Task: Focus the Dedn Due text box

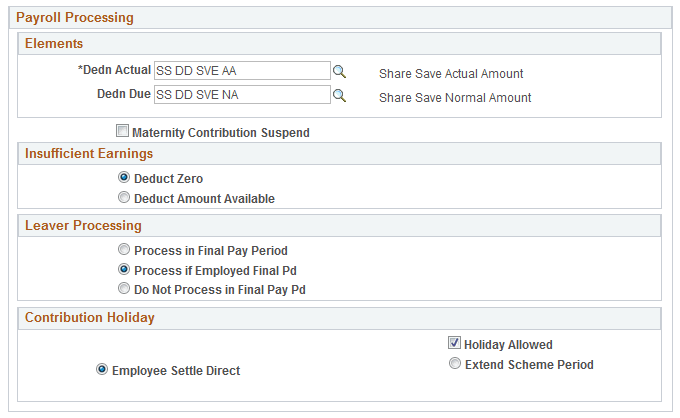Action: click(x=241, y=95)
